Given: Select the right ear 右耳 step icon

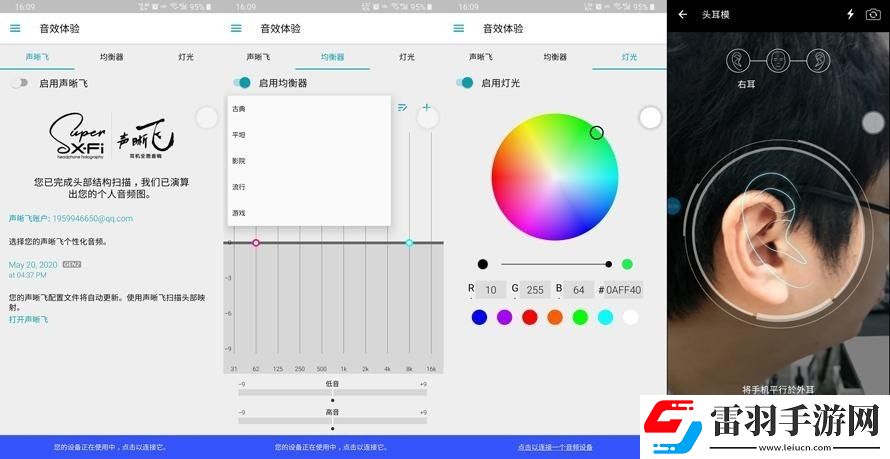Looking at the screenshot, I should (x=737, y=61).
